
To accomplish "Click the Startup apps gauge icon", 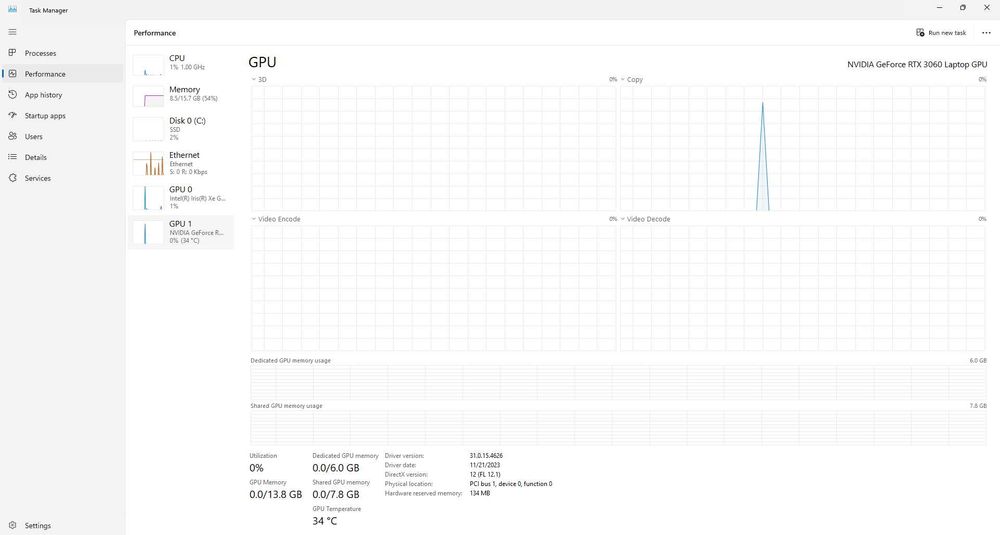I will (12, 115).
